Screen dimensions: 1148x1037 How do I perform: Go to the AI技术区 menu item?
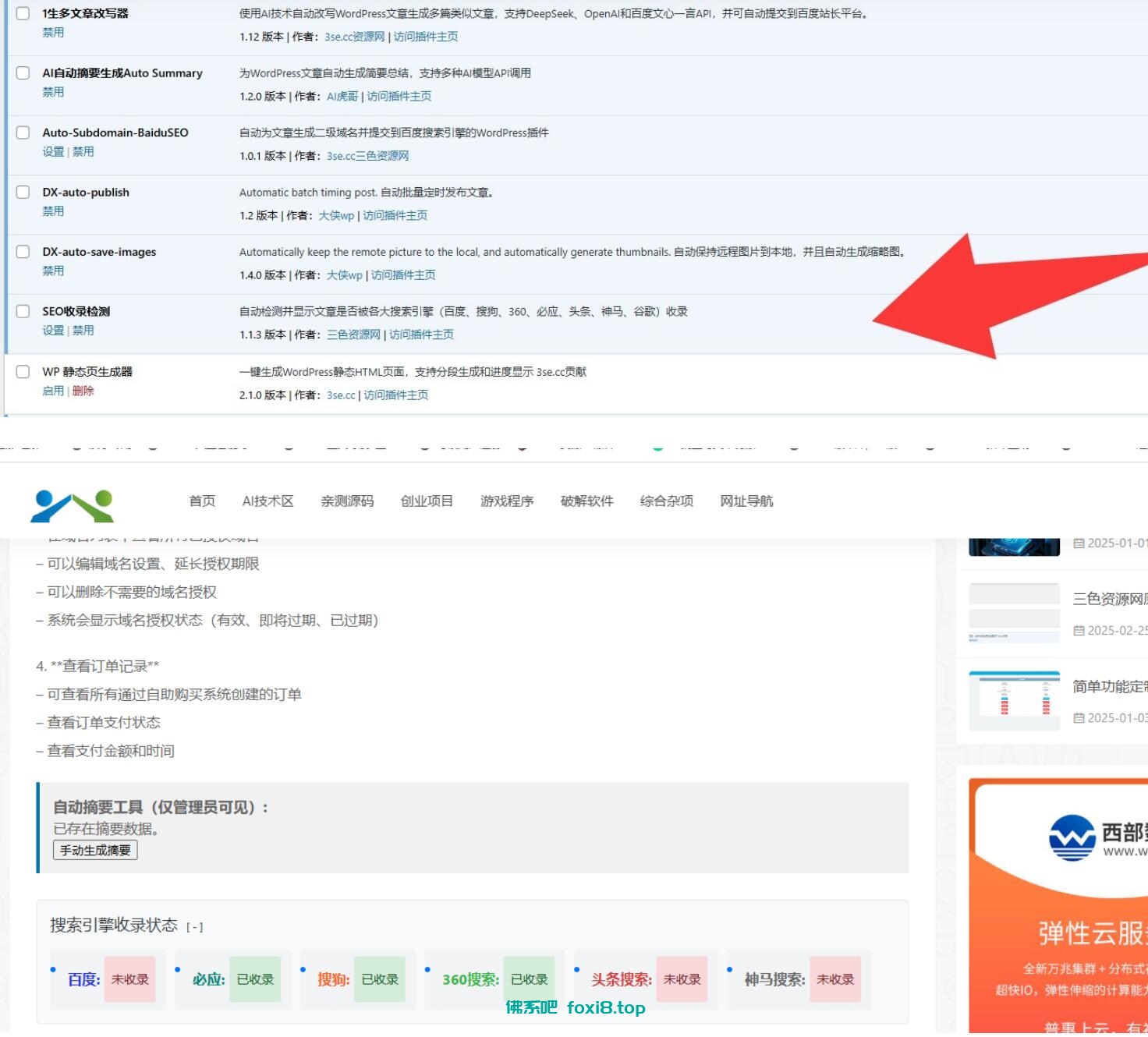268,501
